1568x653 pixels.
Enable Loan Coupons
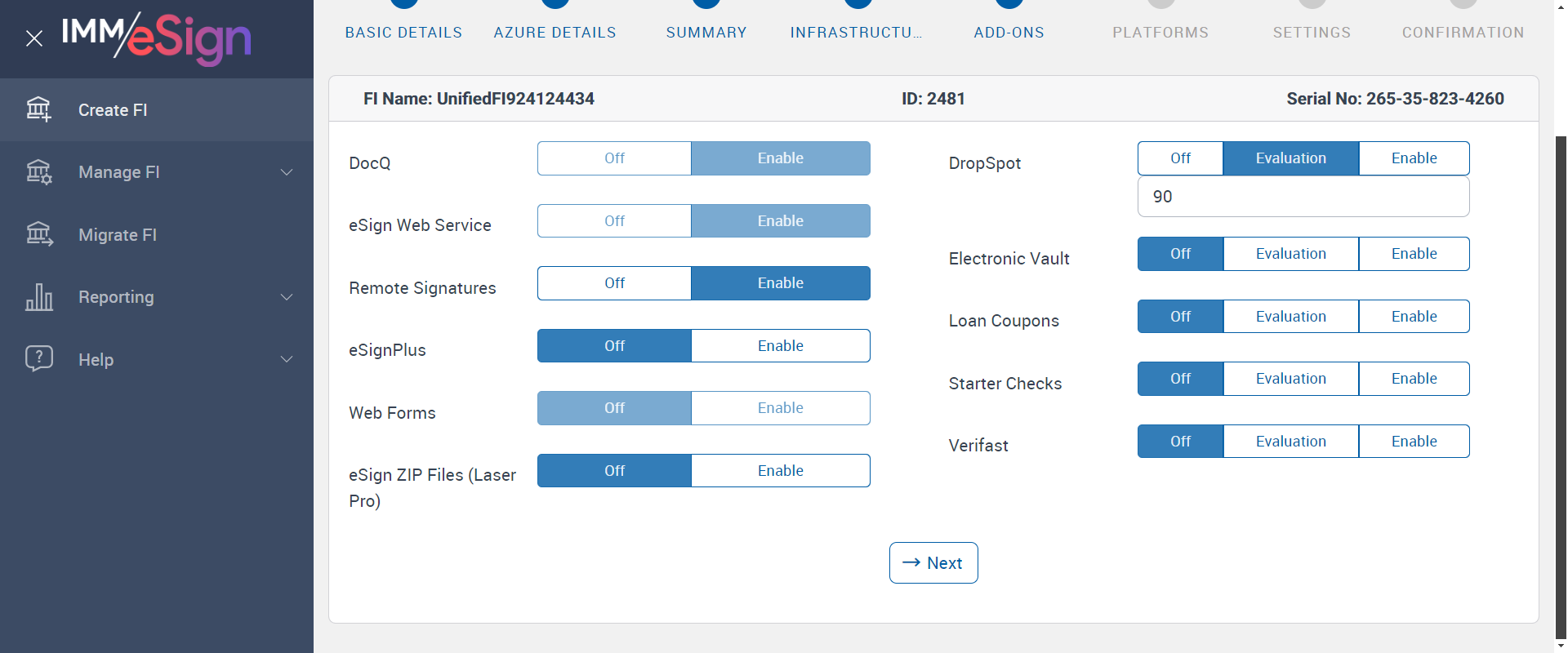point(1414,316)
